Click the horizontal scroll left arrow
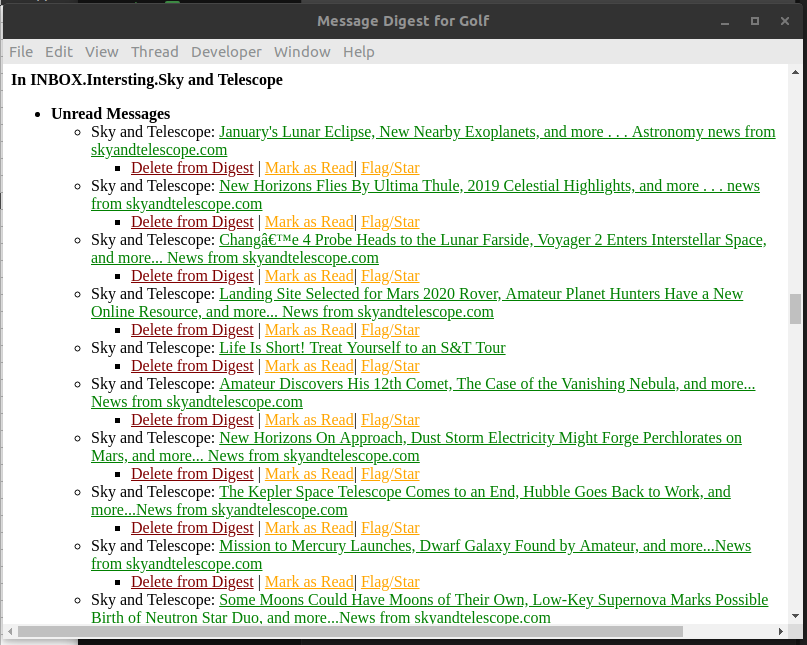807x645 pixels. pos(10,631)
